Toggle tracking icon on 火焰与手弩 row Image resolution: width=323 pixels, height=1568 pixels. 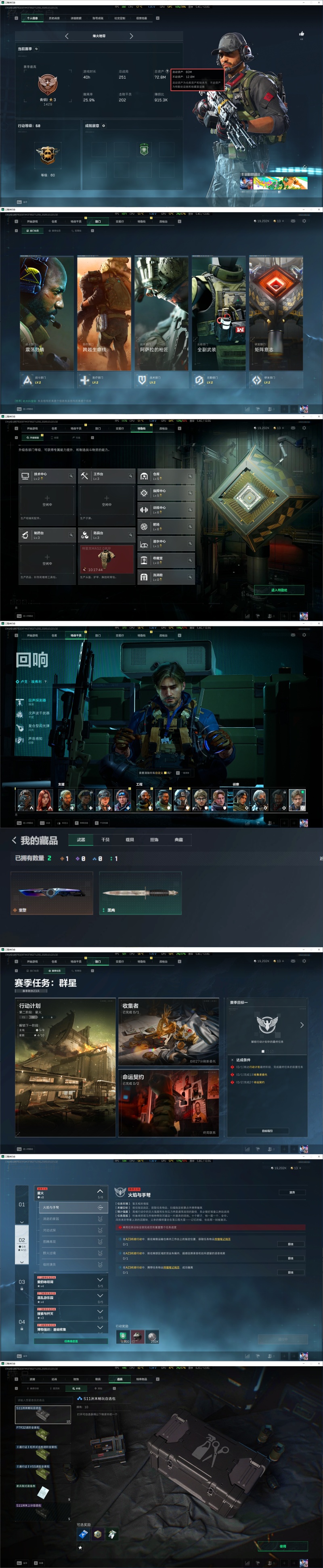[101, 1208]
